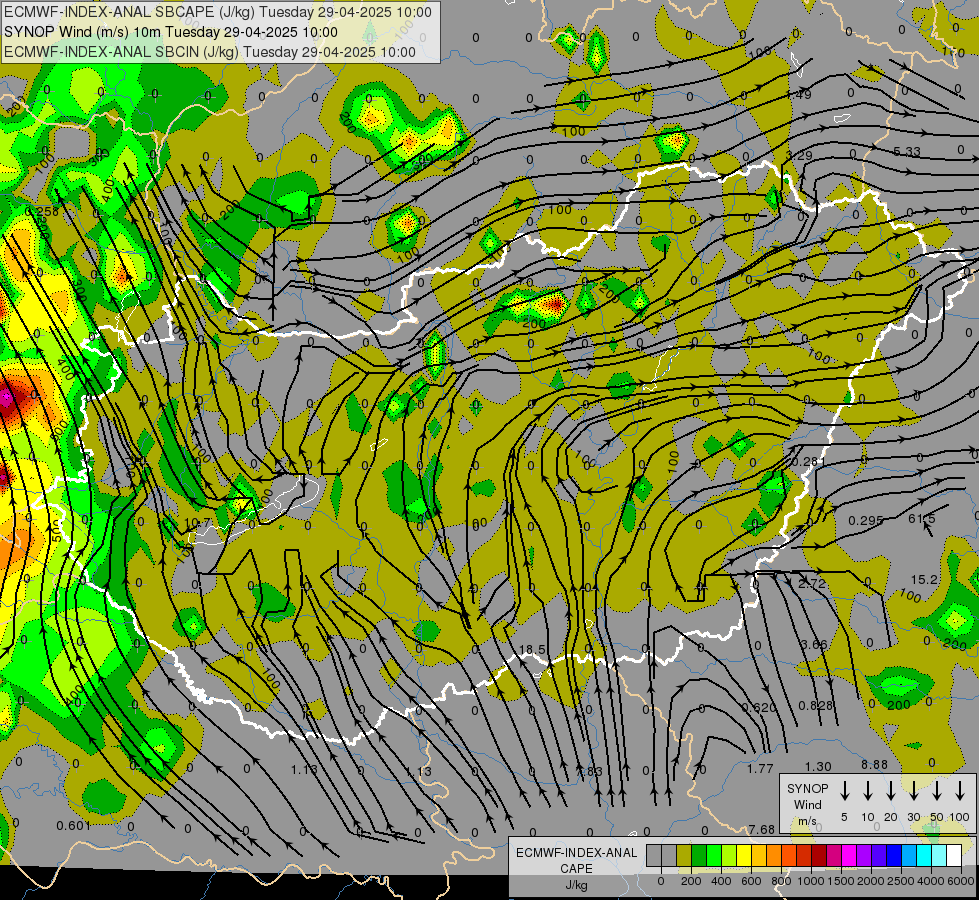This screenshot has height=900, width=979.
Task: Click the 5 m/s wind arrow in legend
Action: (x=845, y=791)
